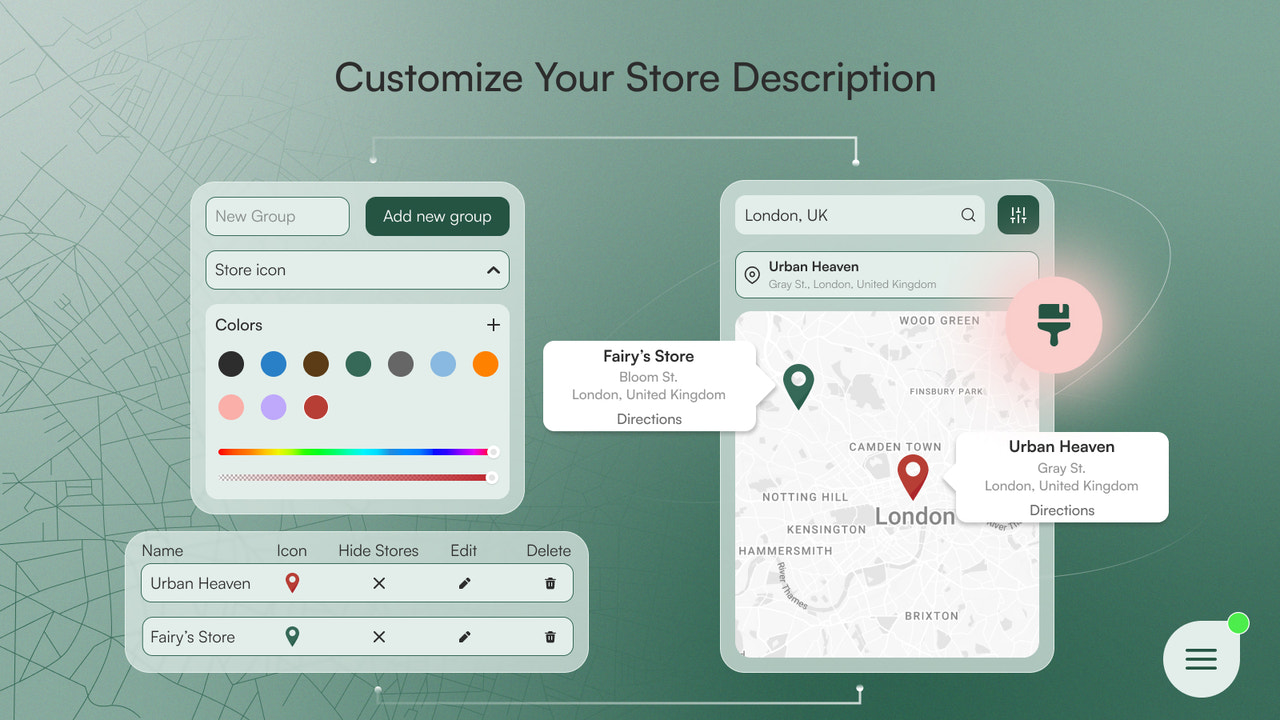Viewport: 1280px width, 720px height.
Task: Hide Fairy's Store using the X toggle
Action: pos(378,636)
